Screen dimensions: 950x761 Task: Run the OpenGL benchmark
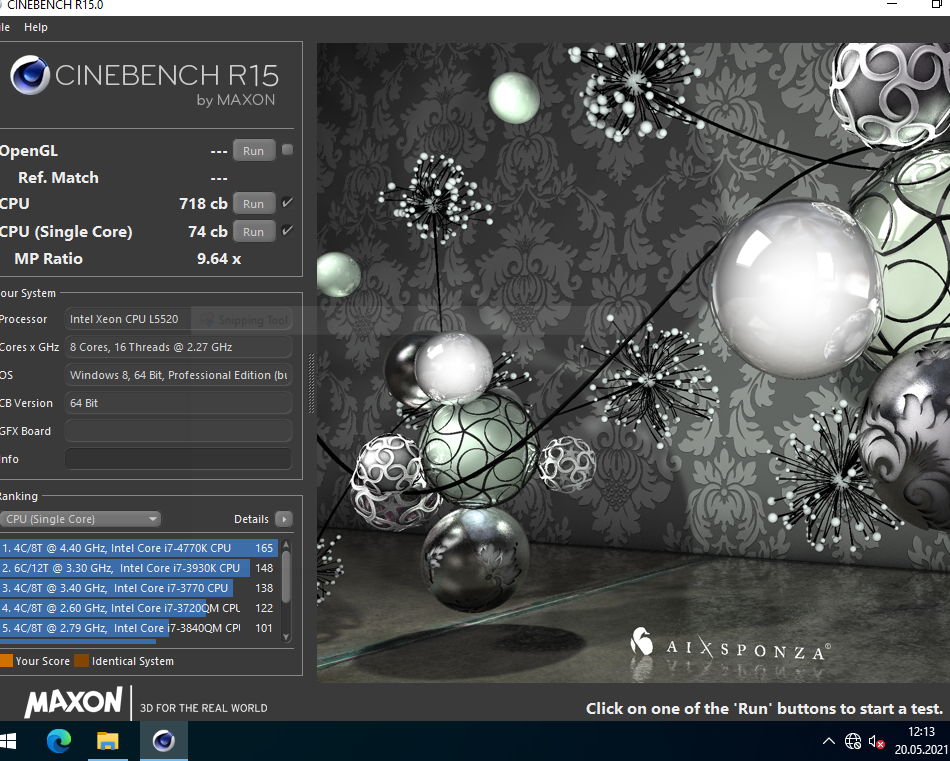click(254, 151)
